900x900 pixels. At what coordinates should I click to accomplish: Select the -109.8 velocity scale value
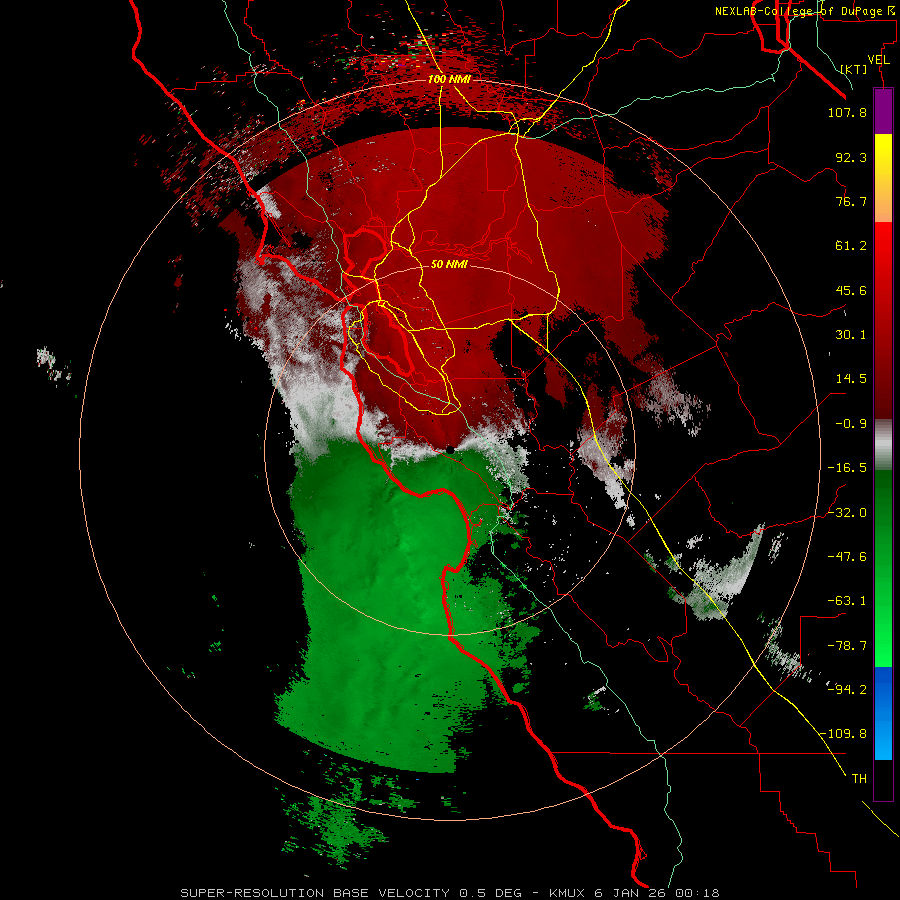843,734
